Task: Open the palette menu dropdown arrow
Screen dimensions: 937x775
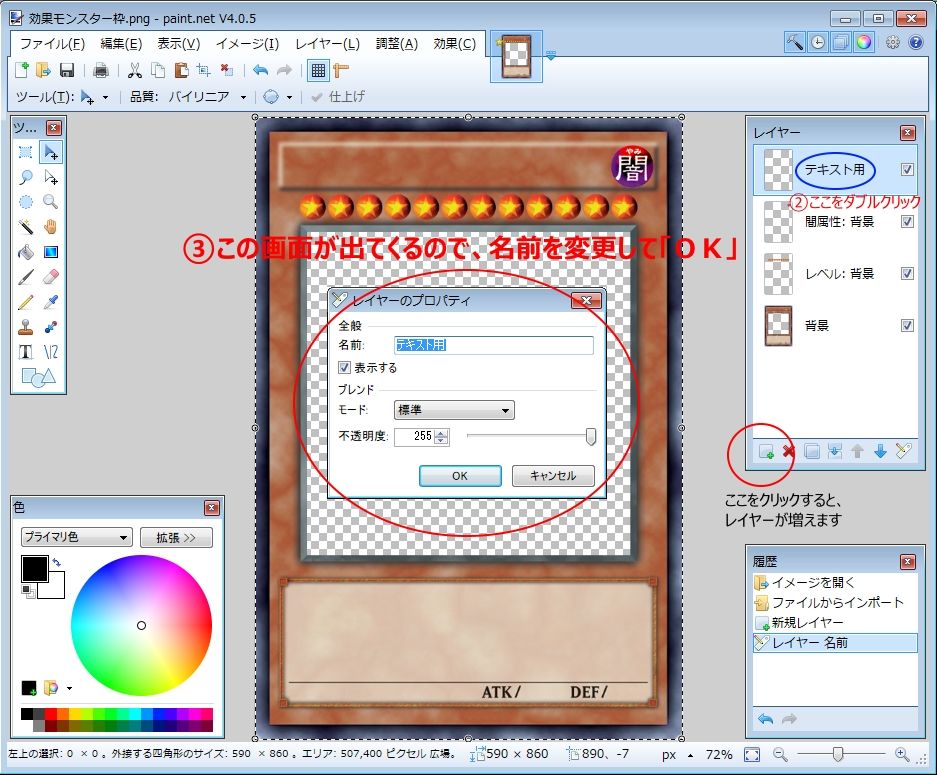Action: (x=69, y=688)
